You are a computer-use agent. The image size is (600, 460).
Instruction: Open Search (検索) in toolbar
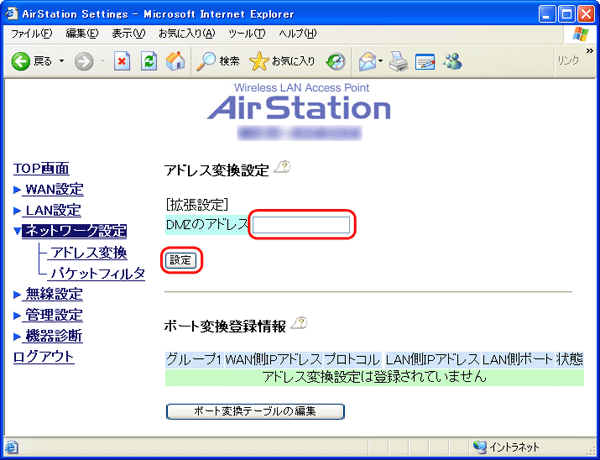pos(218,61)
